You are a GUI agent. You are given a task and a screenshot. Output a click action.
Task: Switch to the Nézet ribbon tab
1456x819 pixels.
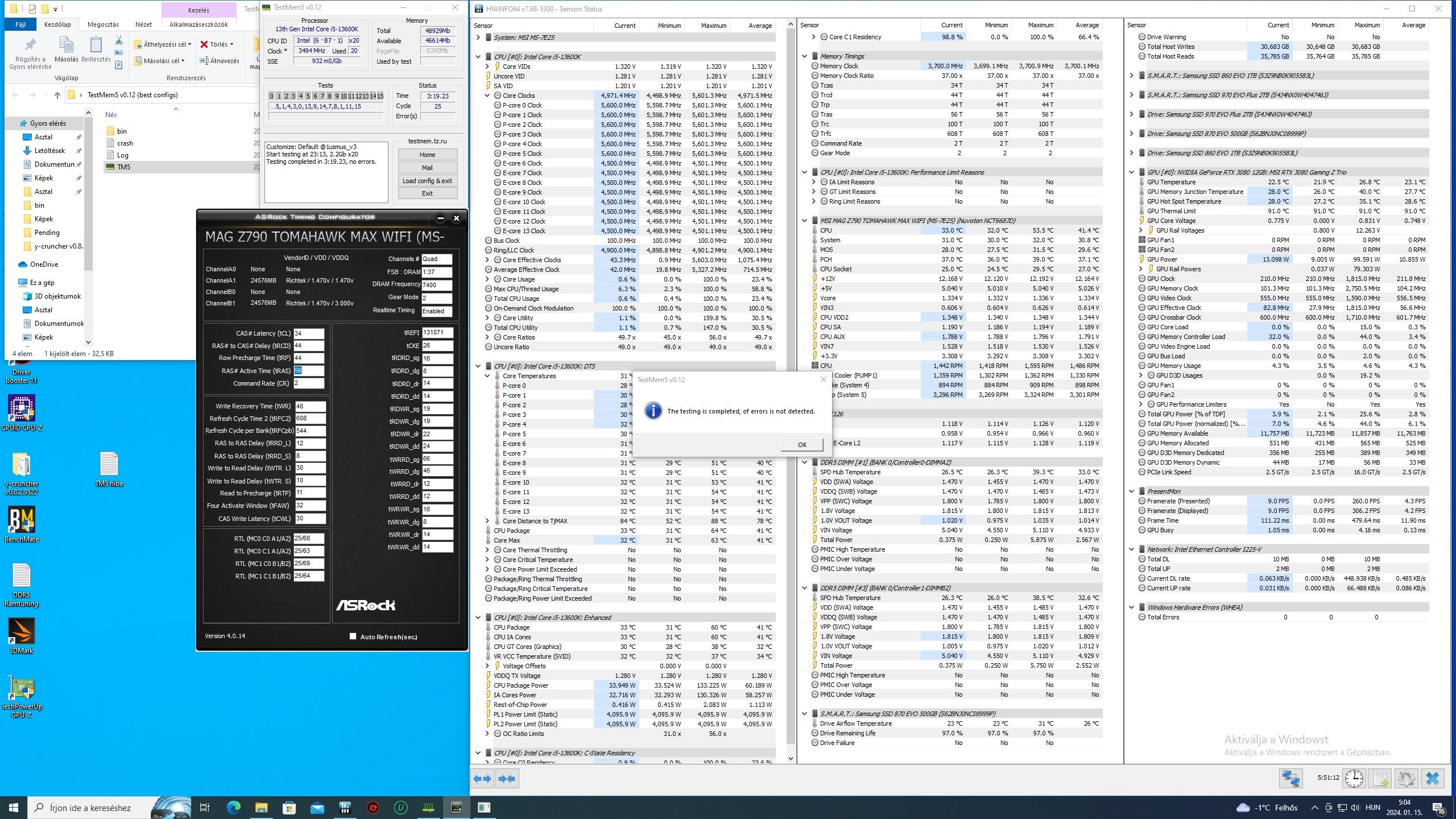143,24
